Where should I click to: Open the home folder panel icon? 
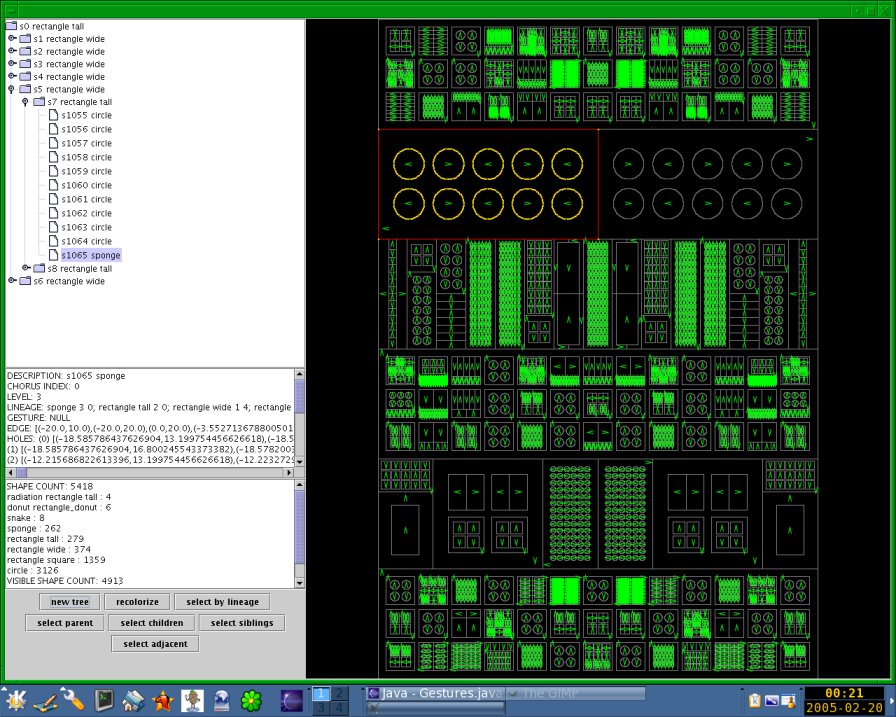point(134,700)
